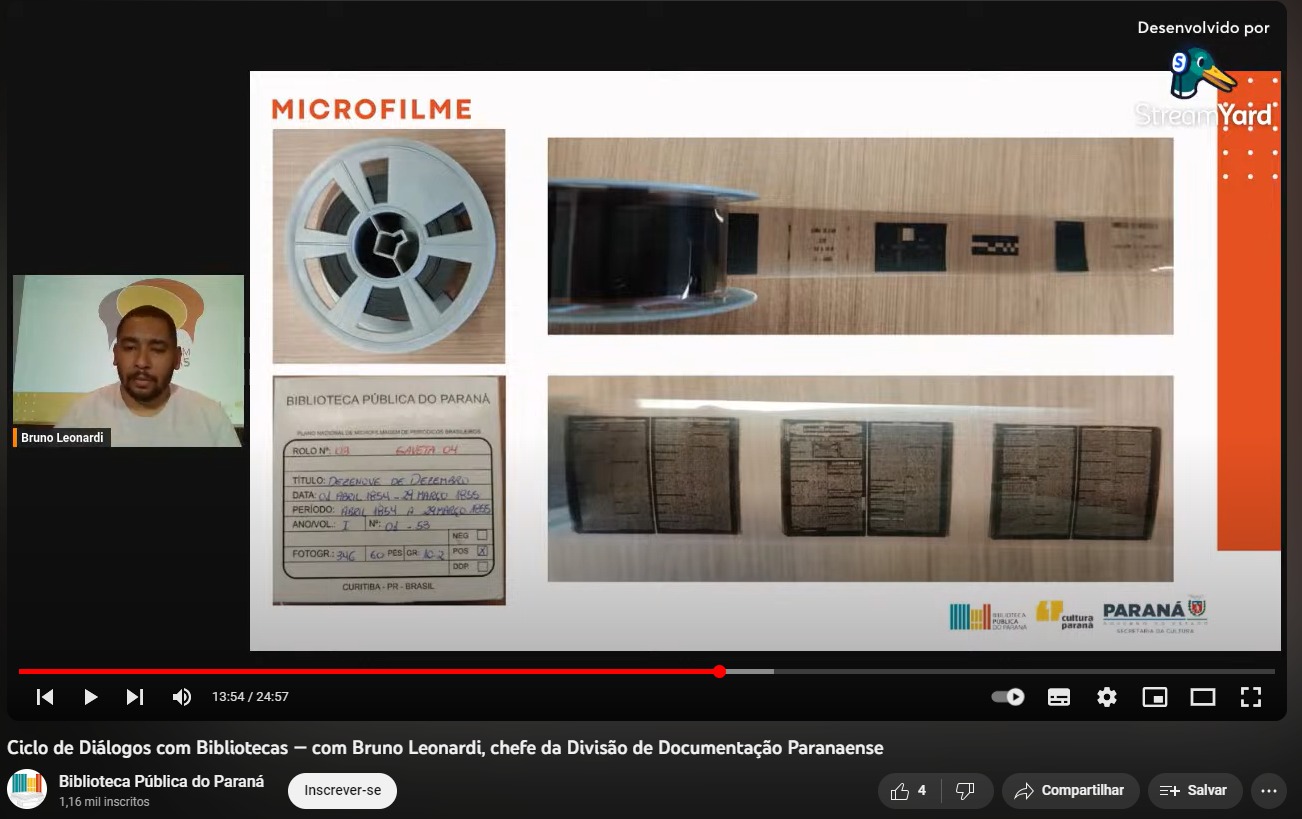Click the Compartilhar button
This screenshot has width=1302, height=819.
pos(1070,791)
